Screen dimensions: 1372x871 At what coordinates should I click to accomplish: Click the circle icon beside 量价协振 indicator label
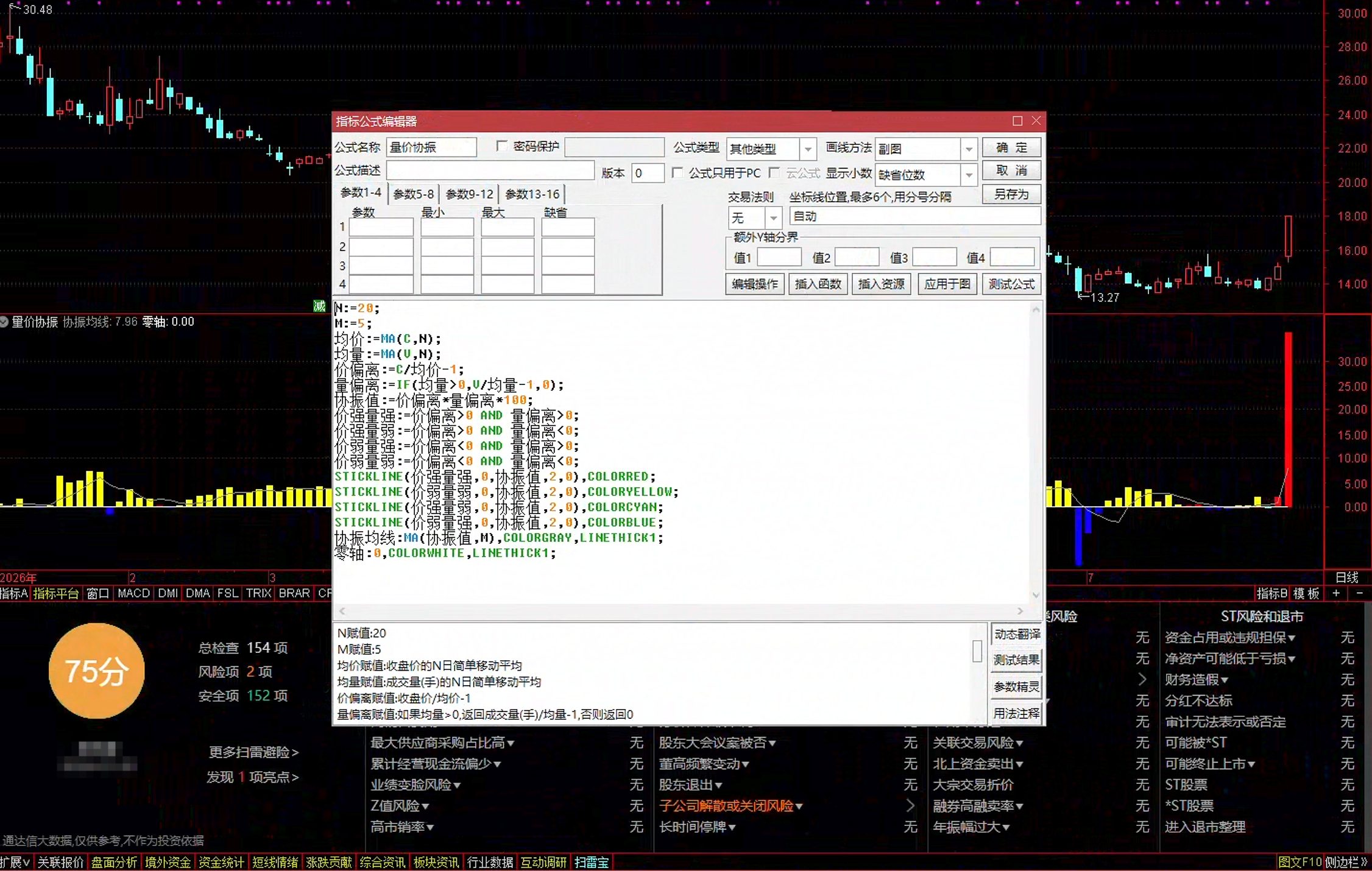click(x=4, y=322)
